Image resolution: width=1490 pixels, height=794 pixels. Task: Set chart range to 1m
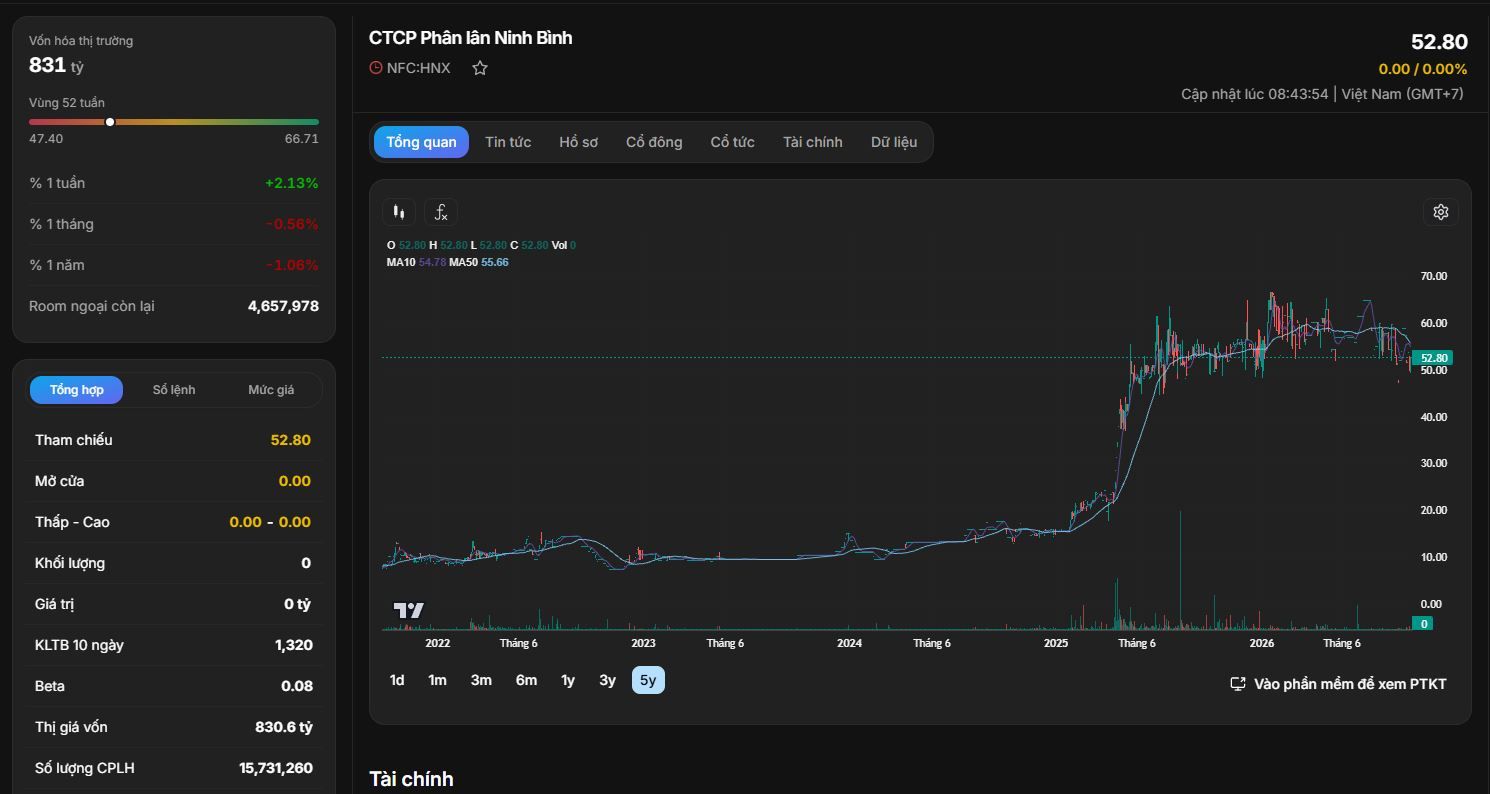pos(437,680)
